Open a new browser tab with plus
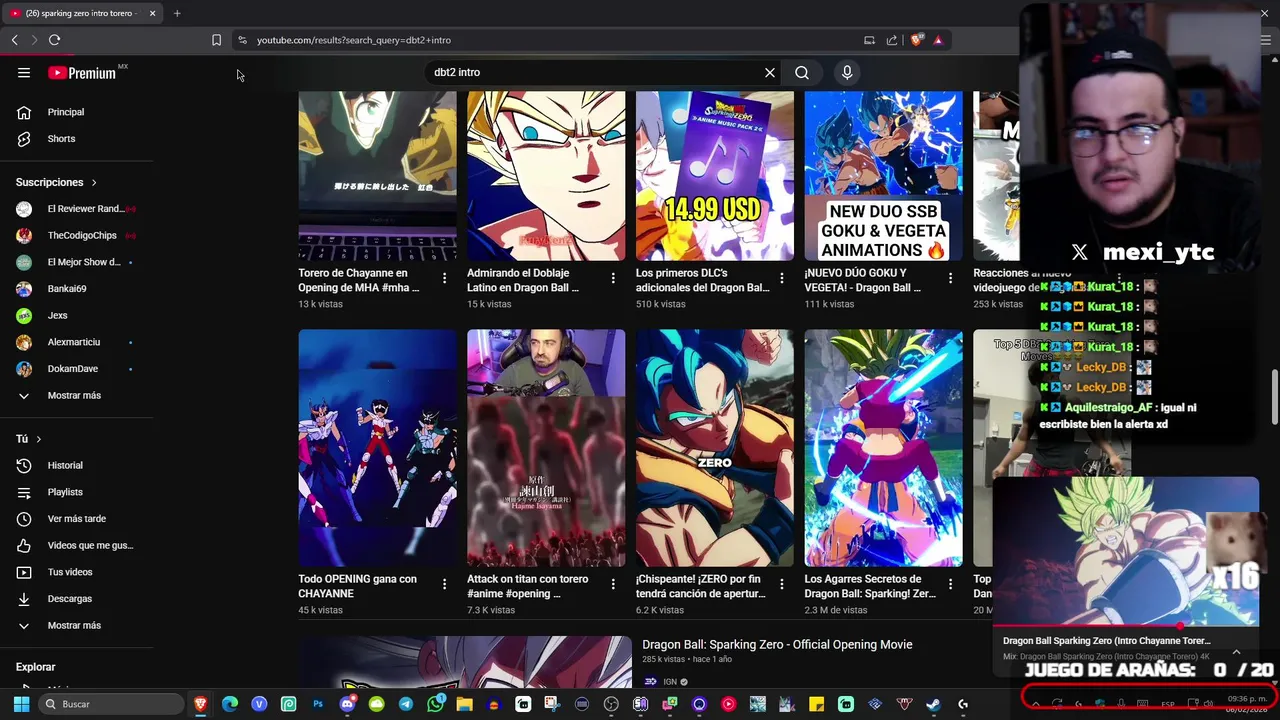This screenshot has width=1280, height=720. 177,13
